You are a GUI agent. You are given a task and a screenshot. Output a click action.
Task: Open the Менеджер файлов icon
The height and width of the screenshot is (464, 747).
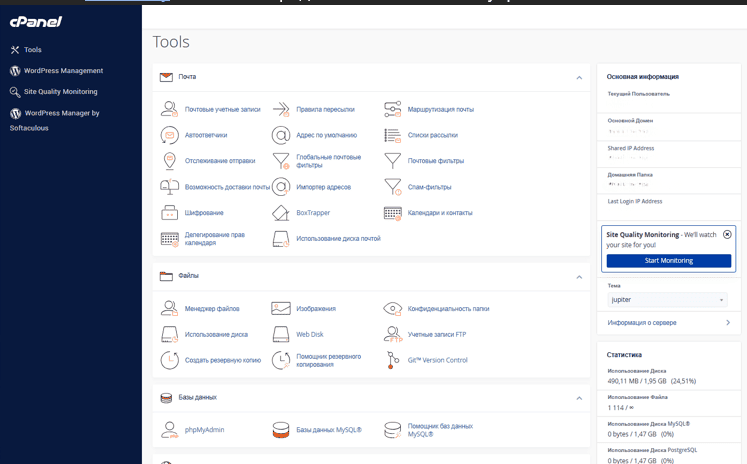(170, 309)
